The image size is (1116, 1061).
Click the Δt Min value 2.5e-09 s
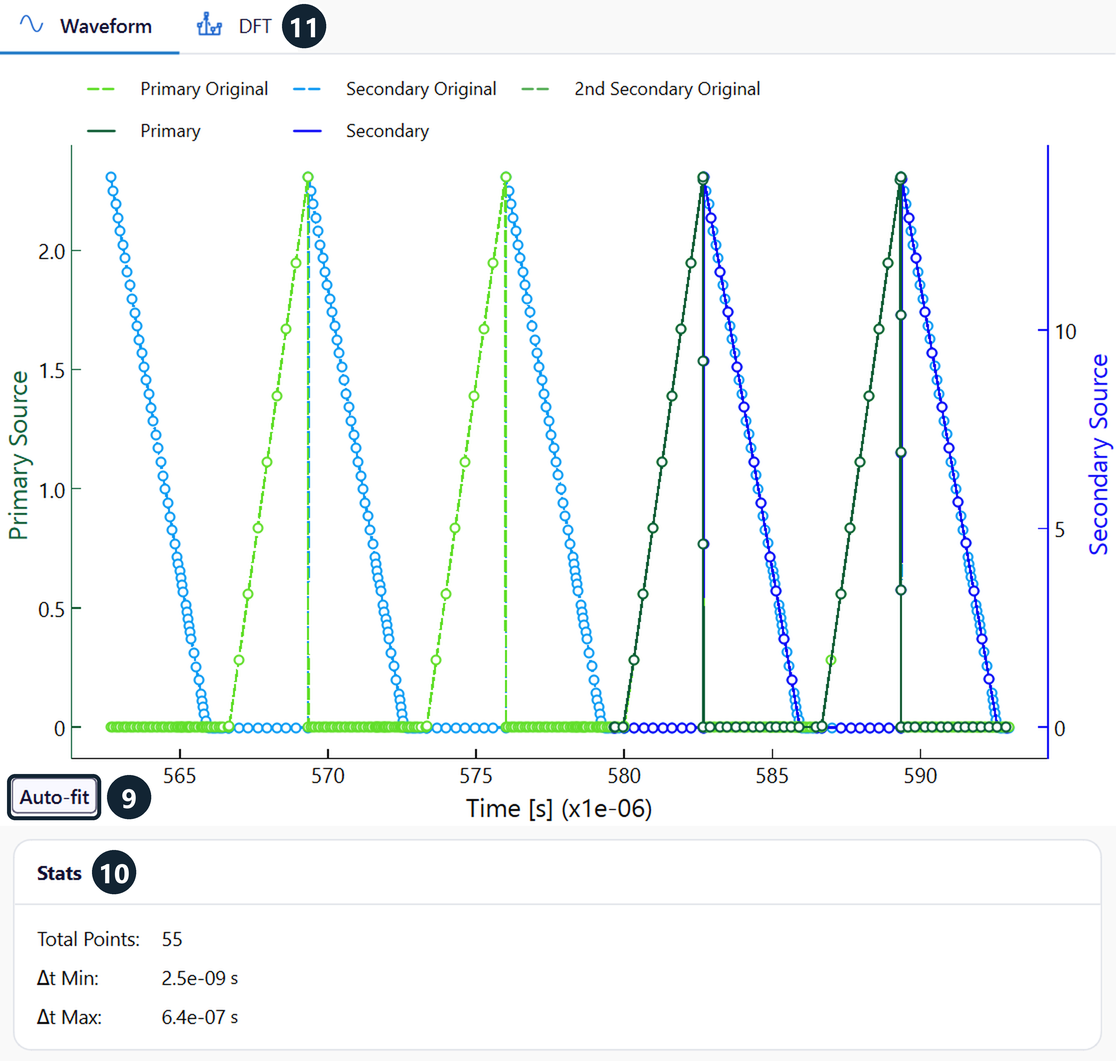point(199,978)
